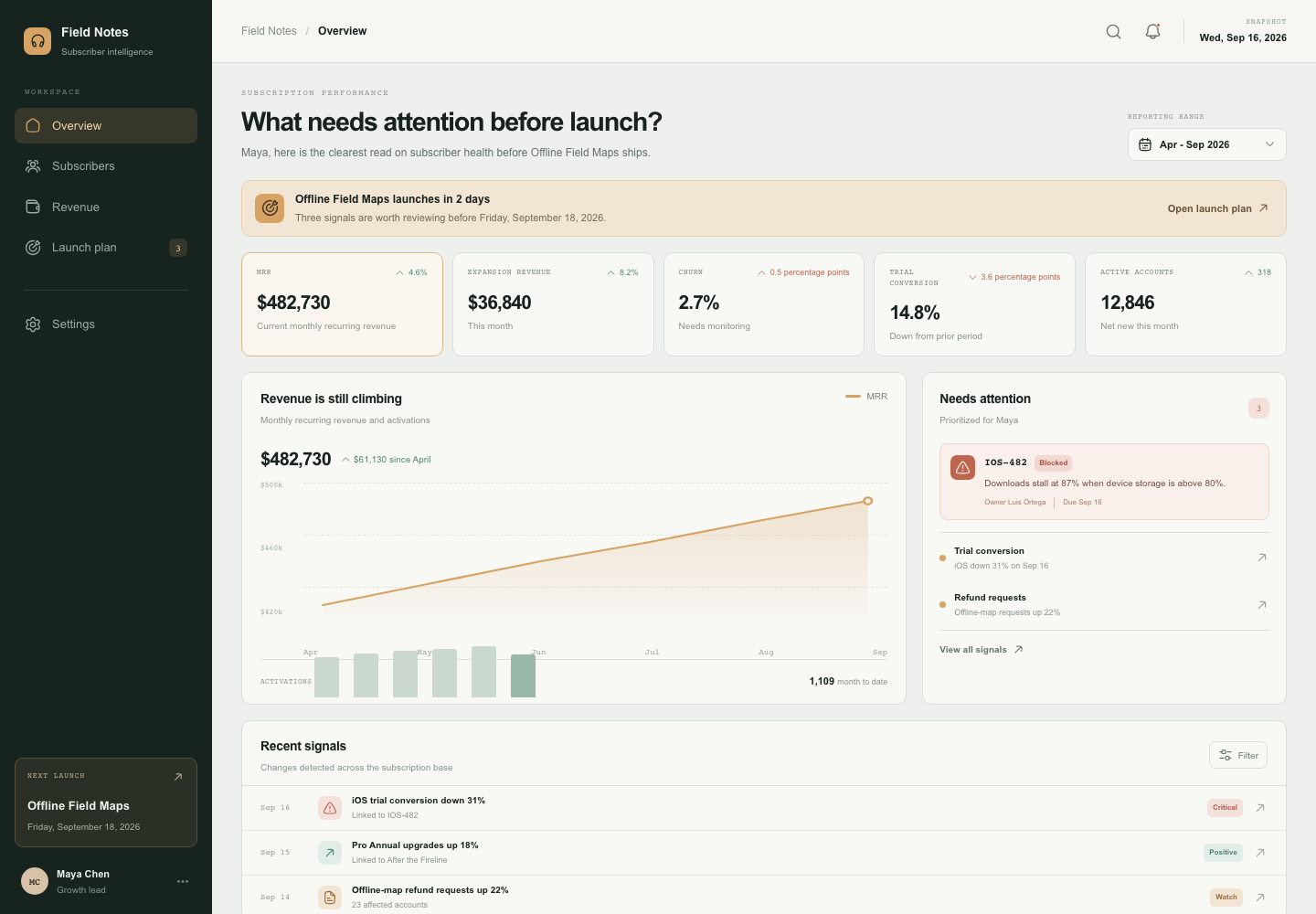
Task: Click the Filter button in Recent signals
Action: [1238, 755]
